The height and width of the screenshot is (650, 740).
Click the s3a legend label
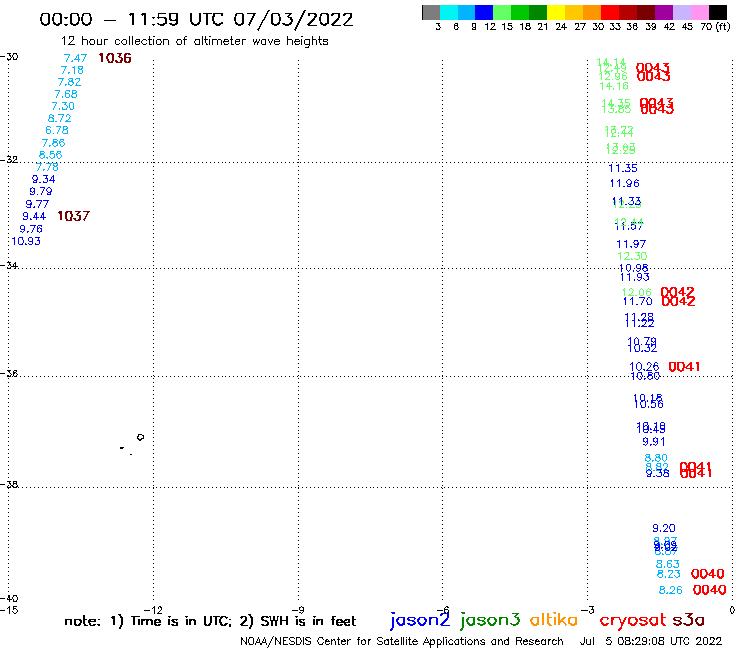point(689,619)
